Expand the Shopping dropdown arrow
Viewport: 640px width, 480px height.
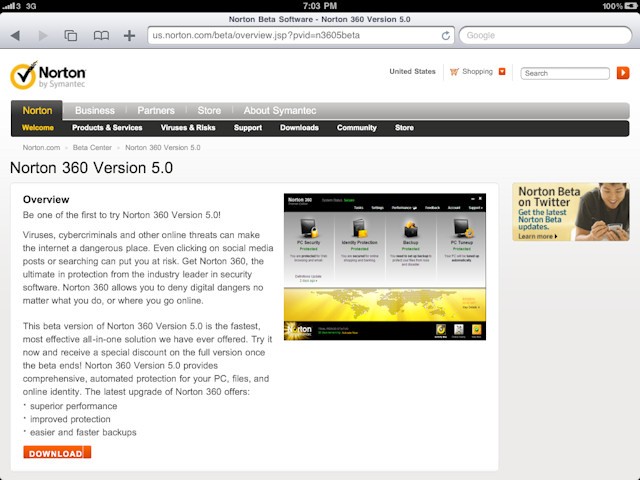[502, 71]
